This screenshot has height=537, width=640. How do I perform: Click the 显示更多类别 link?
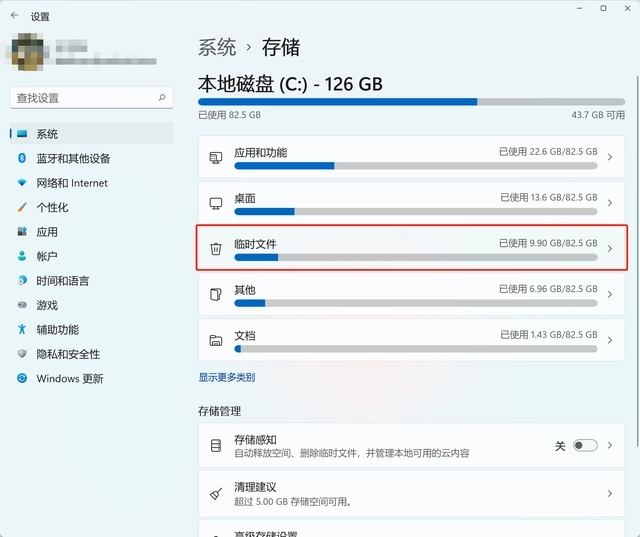point(227,377)
